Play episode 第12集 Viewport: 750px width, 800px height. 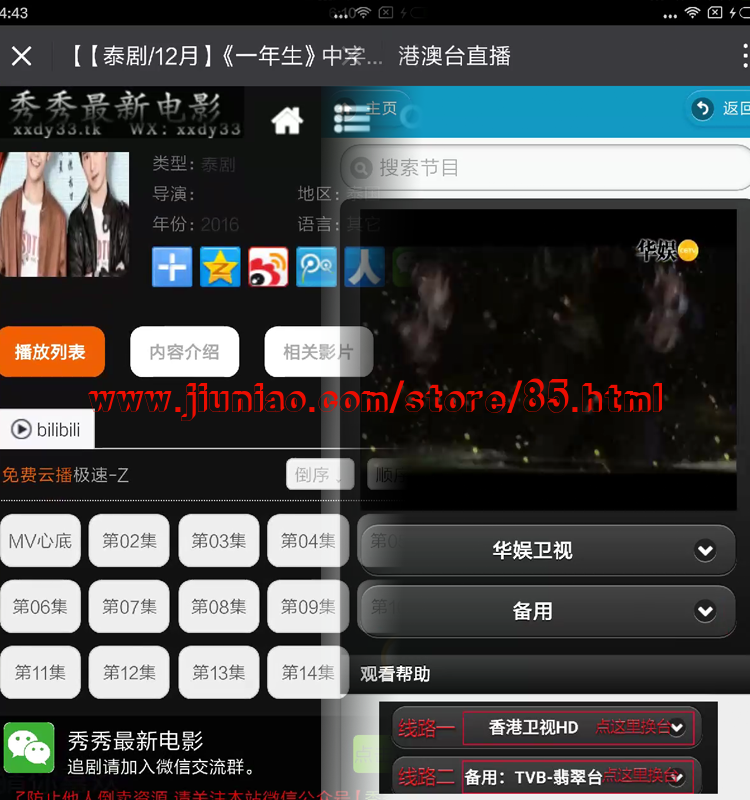129,672
